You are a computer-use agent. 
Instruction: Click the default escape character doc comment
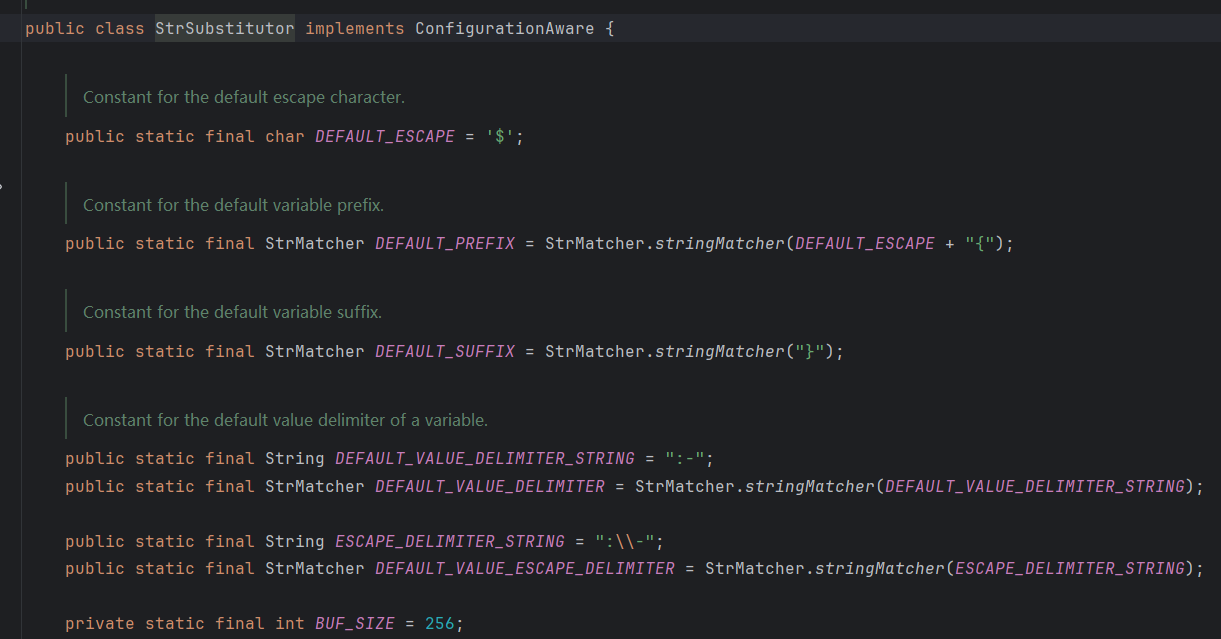[243, 98]
